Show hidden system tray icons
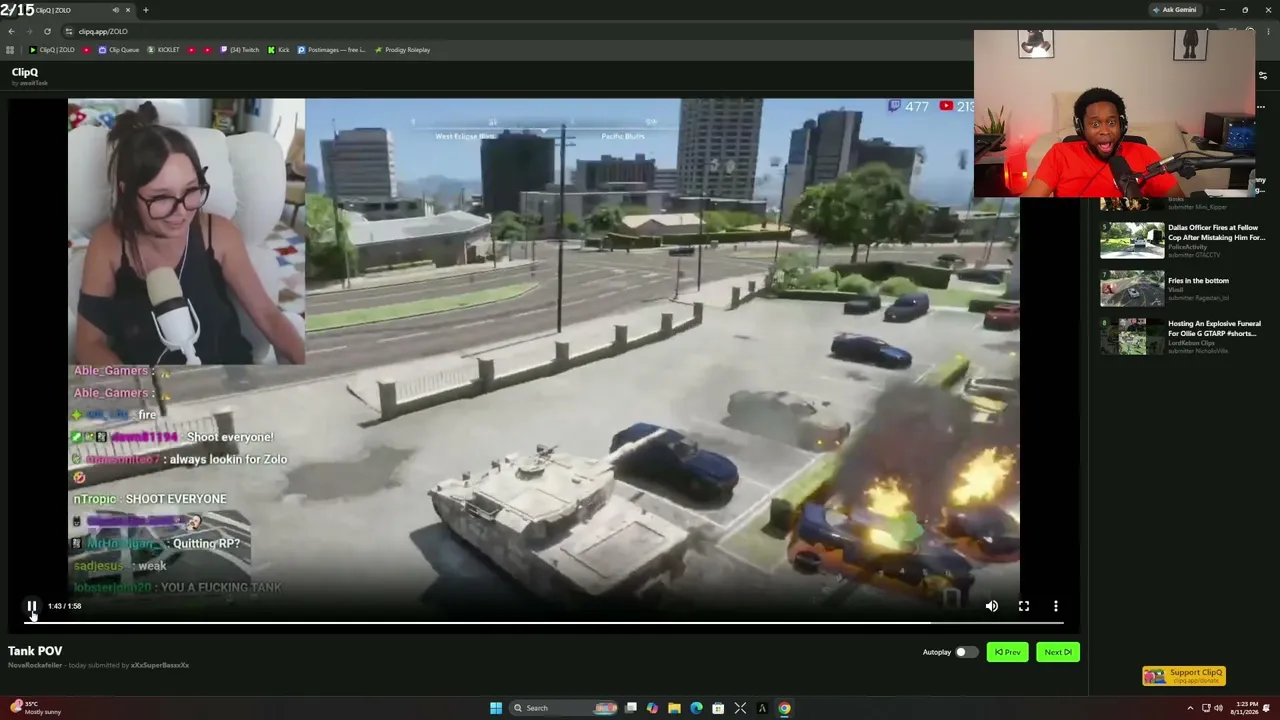This screenshot has height=720, width=1280. [x=1191, y=708]
